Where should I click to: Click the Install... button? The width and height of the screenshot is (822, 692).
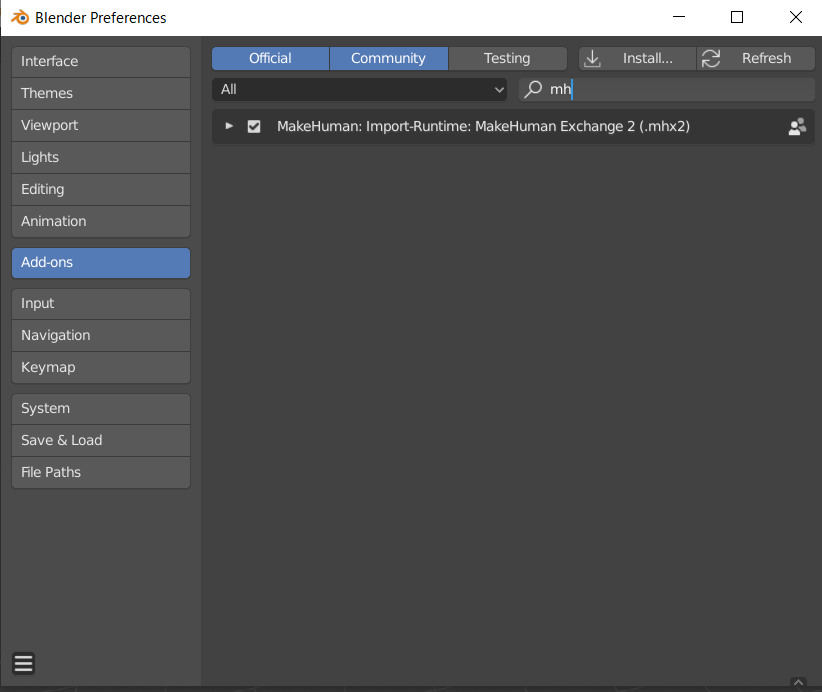[637, 58]
